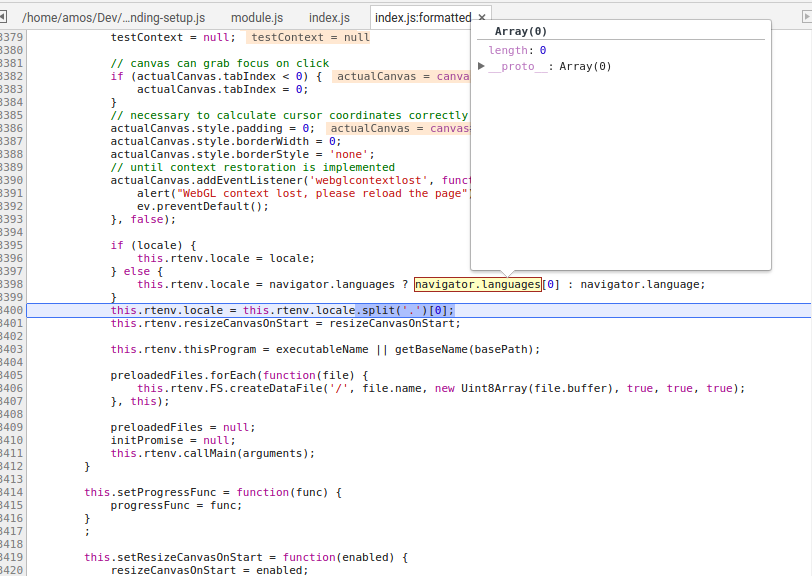Click 'preloadedFiles.forEach(function(file) {' line
Viewport: 812px width, 576px height.
point(239,376)
